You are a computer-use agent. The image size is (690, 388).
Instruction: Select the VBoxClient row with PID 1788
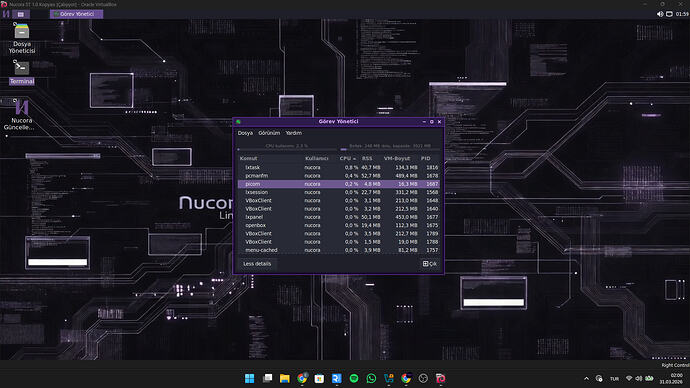[x=339, y=242]
